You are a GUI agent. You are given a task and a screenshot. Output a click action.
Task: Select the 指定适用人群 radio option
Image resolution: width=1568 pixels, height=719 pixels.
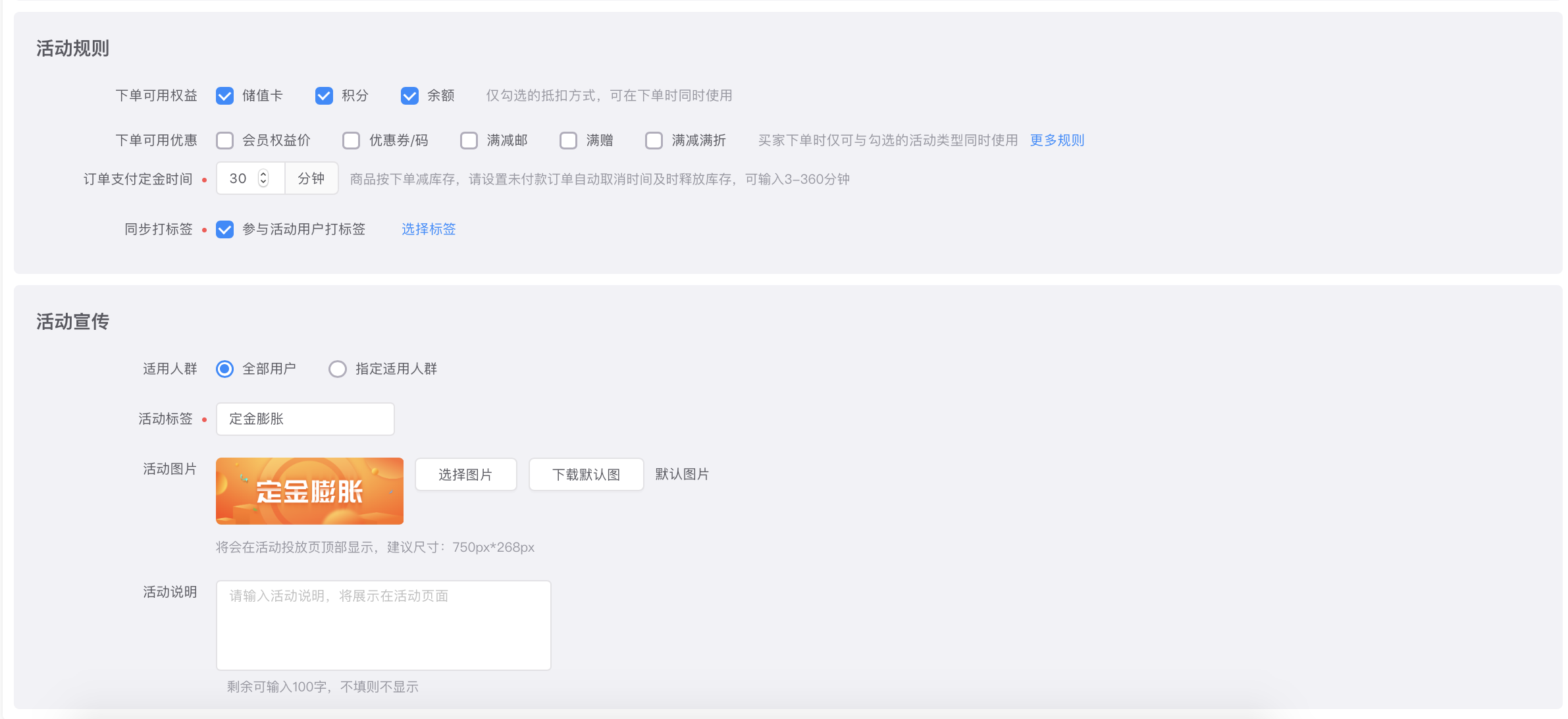[338, 369]
